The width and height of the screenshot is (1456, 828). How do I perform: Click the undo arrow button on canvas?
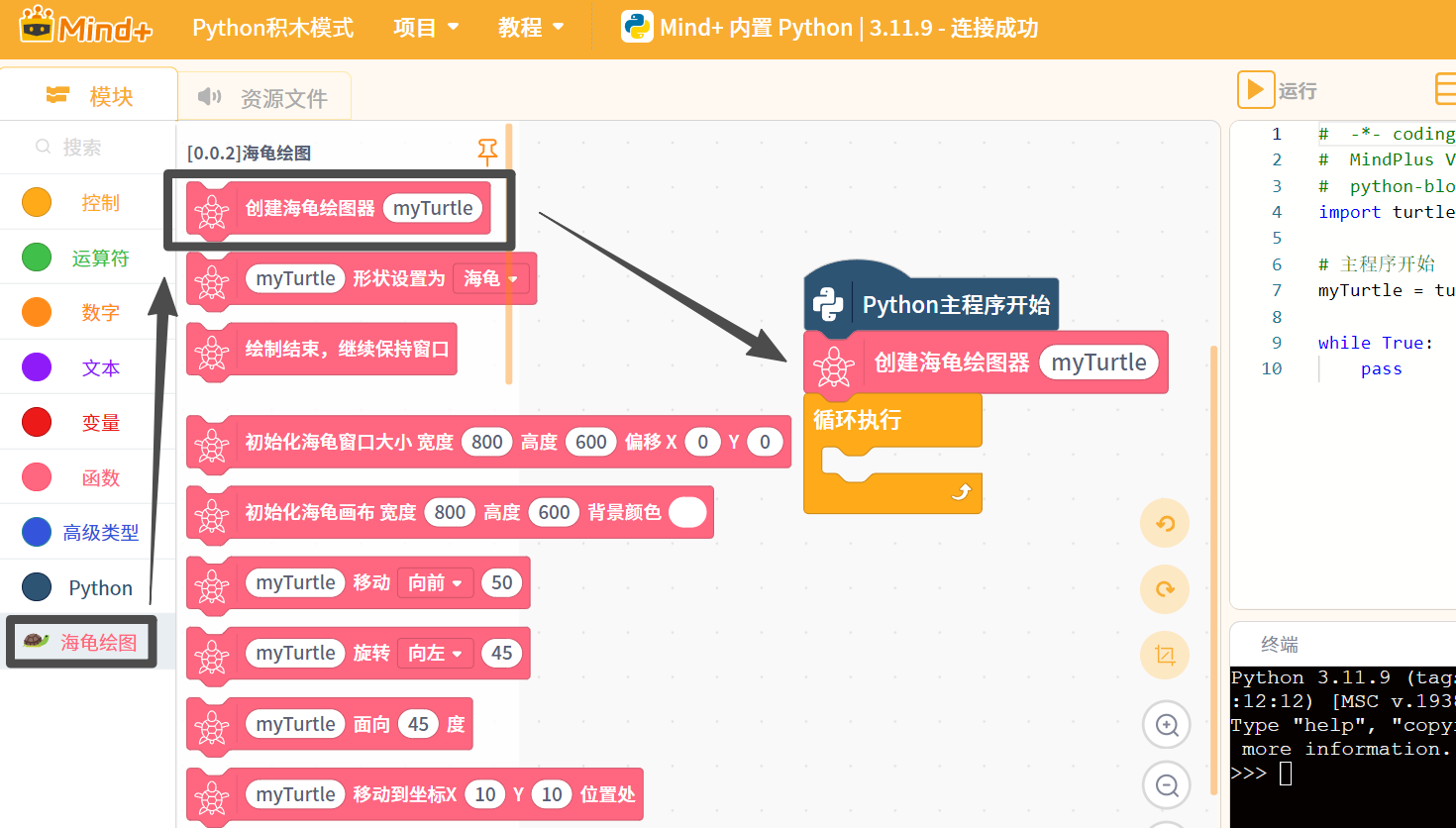click(1165, 523)
